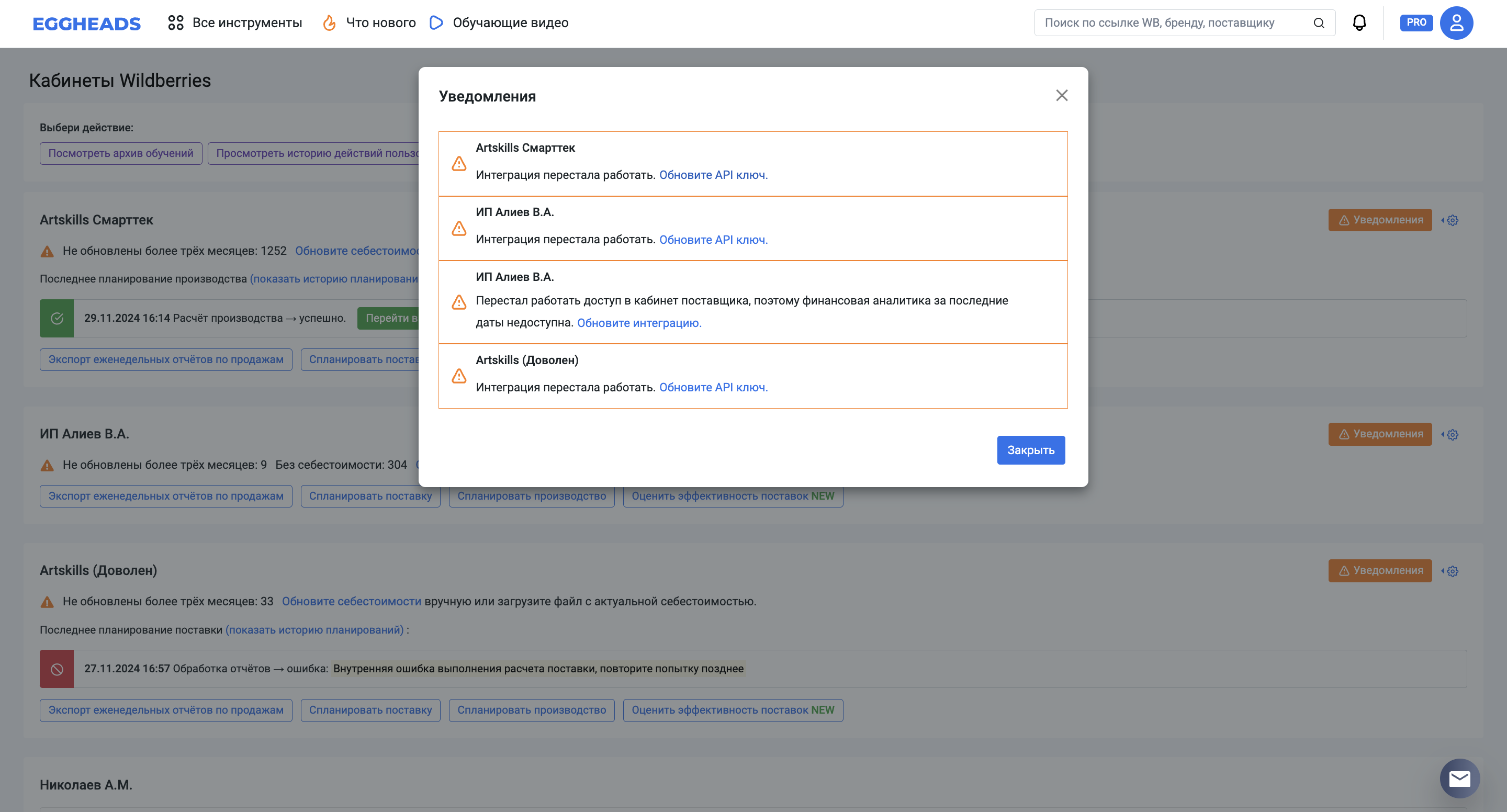Screen dimensions: 1507x812
Task: Click warning icon in Artskills (Доволен) notification
Action: click(x=459, y=376)
